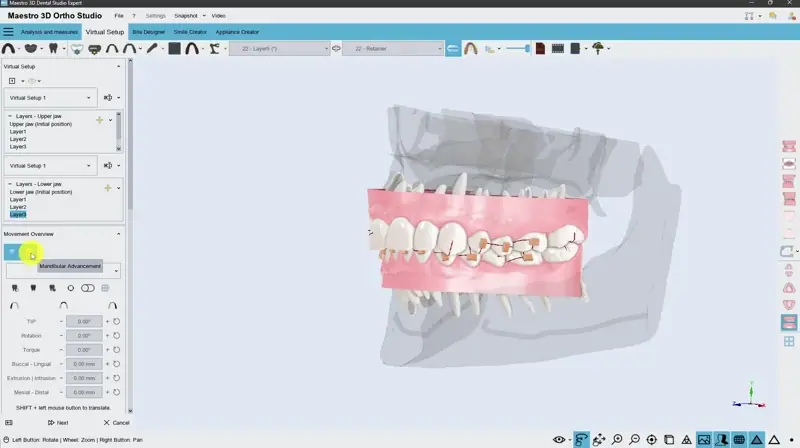This screenshot has width=800, height=448.
Task: Open the Video menu
Action: 218,16
